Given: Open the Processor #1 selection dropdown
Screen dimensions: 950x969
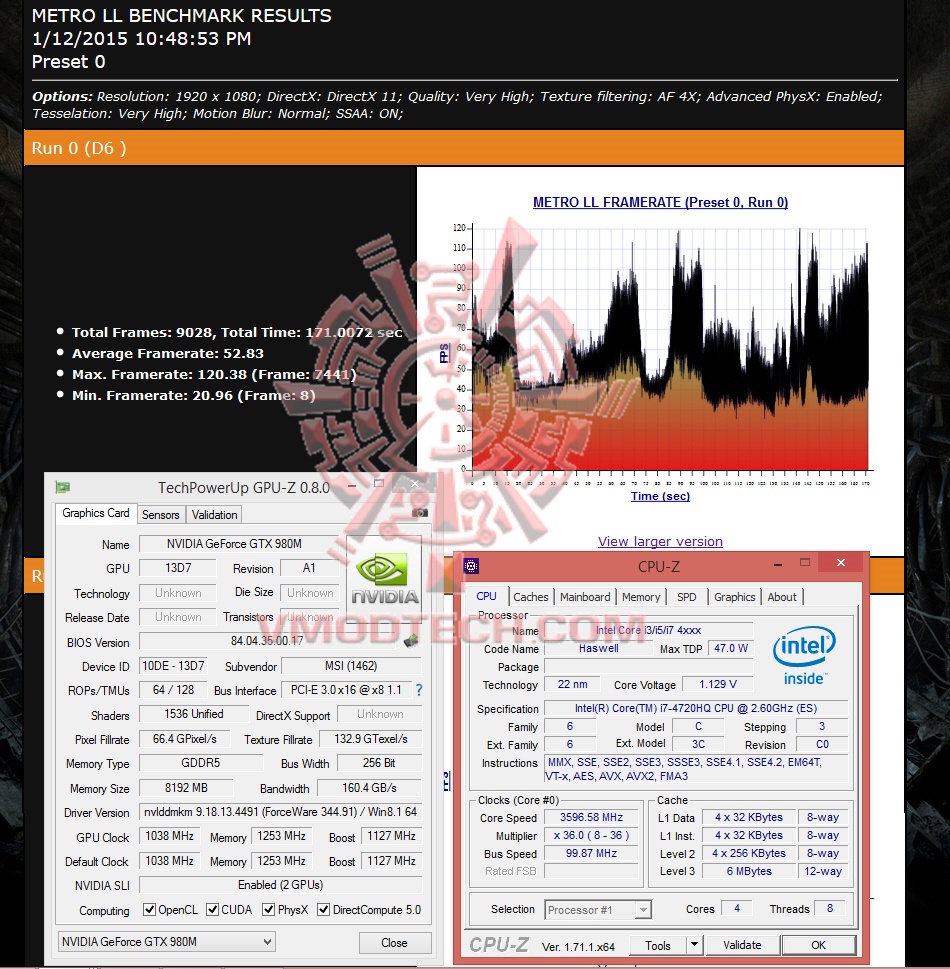Looking at the screenshot, I should point(598,910).
